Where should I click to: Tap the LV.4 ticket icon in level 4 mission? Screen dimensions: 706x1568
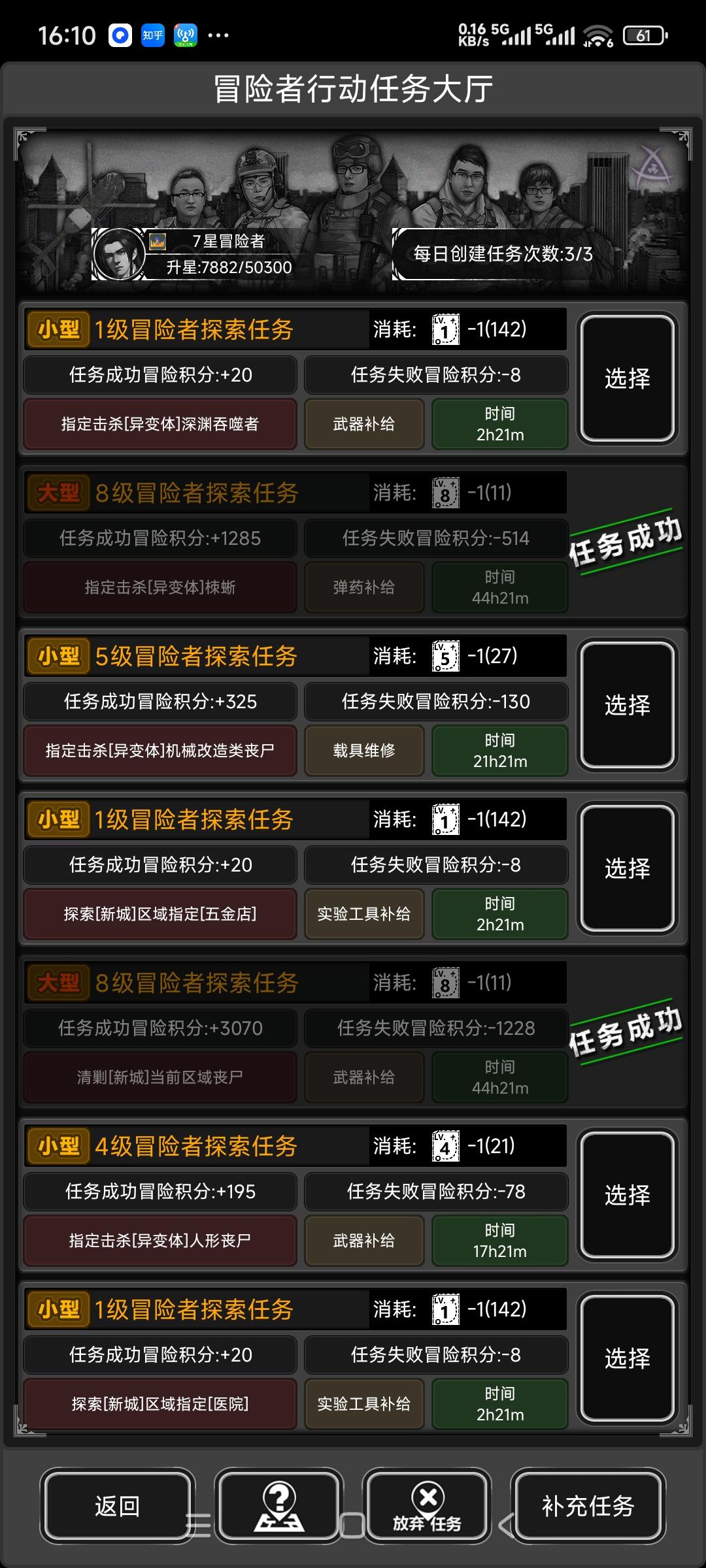coord(446,1146)
